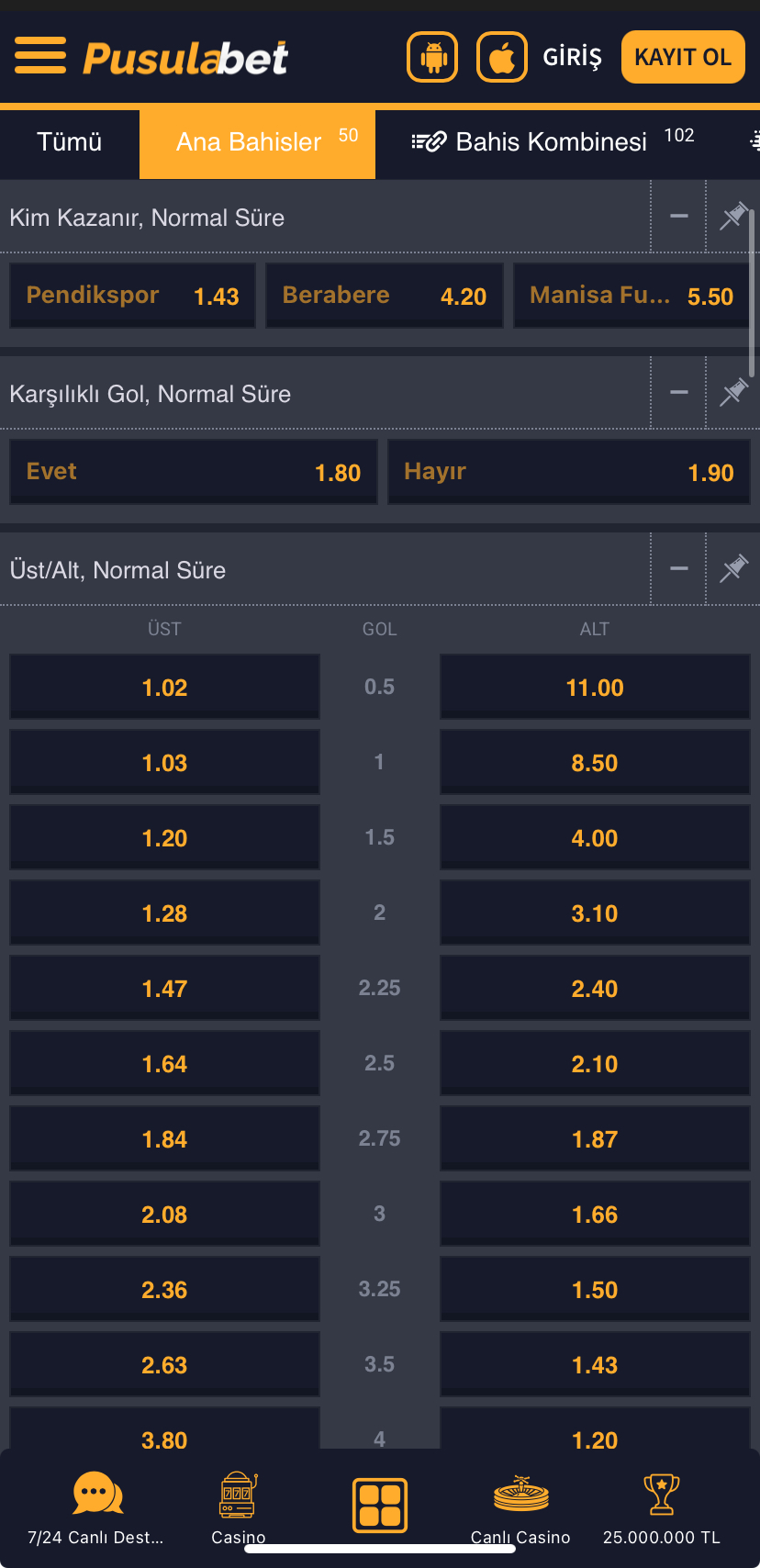Click the GİRİŞ login link
Image resolution: width=760 pixels, height=1568 pixels.
[572, 57]
